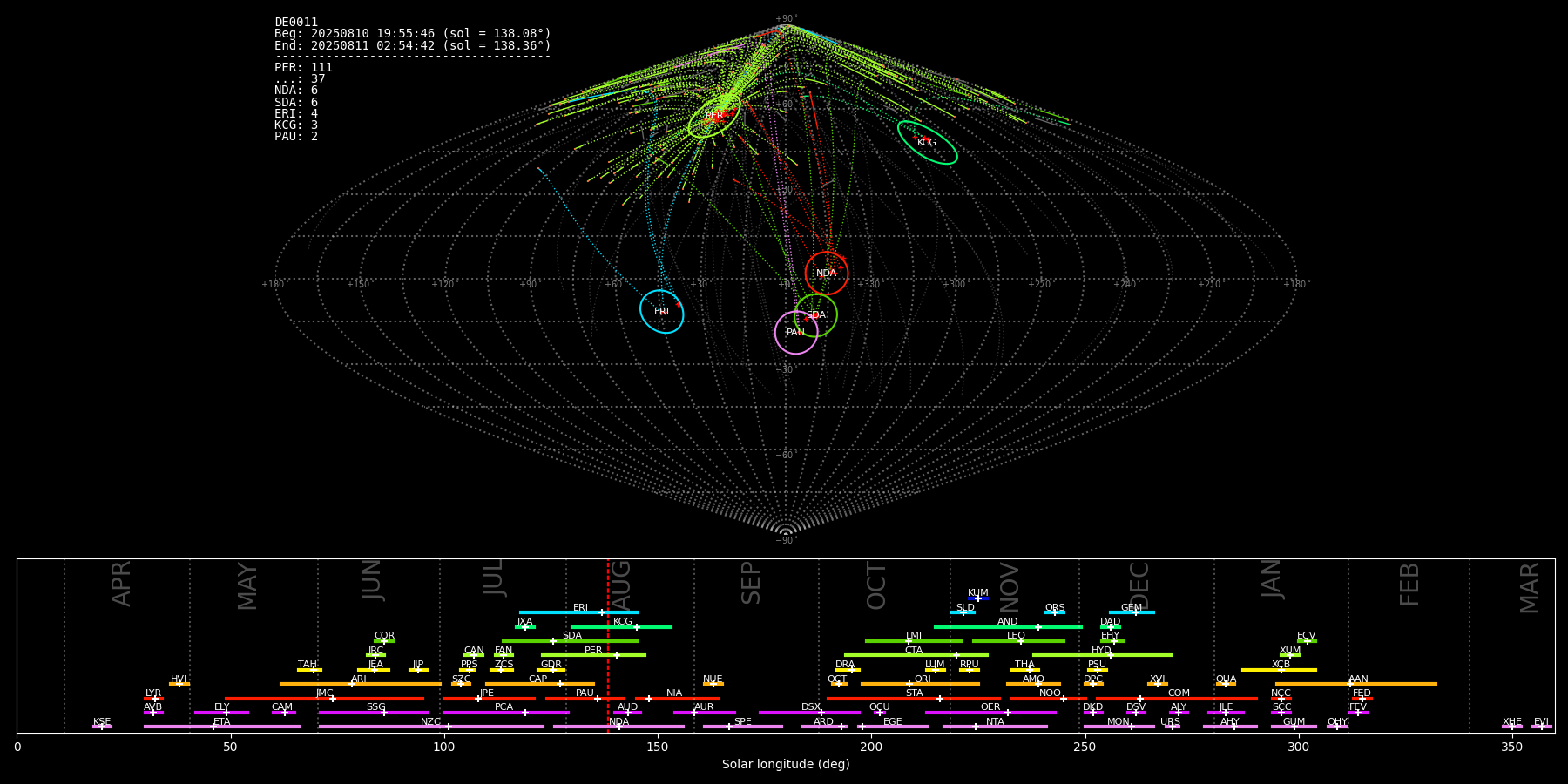Click the NDA: 6 count in legend
The height and width of the screenshot is (784, 1568).
pos(296,91)
